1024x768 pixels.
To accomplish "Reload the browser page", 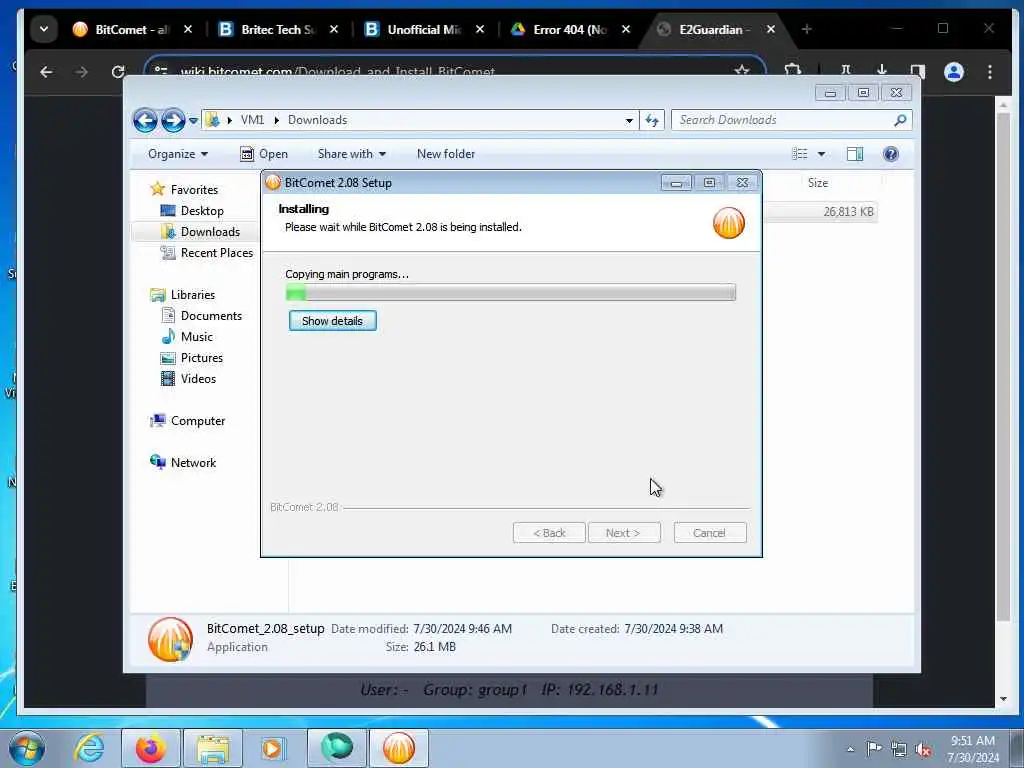I will point(118,72).
